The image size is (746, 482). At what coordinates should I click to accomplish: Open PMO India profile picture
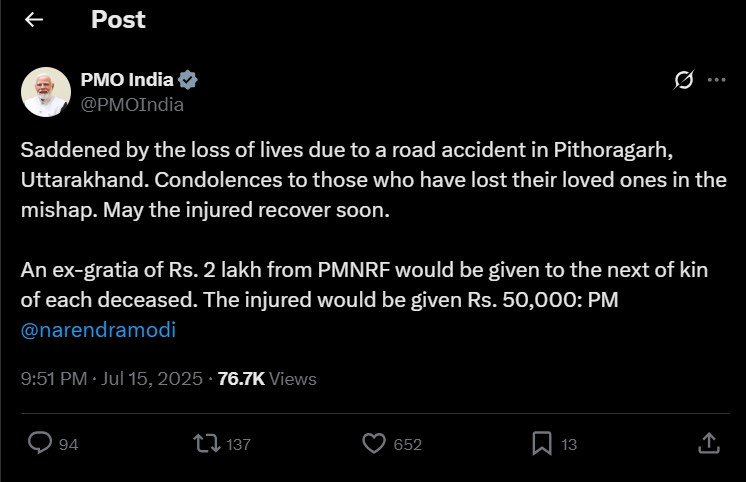coord(45,91)
